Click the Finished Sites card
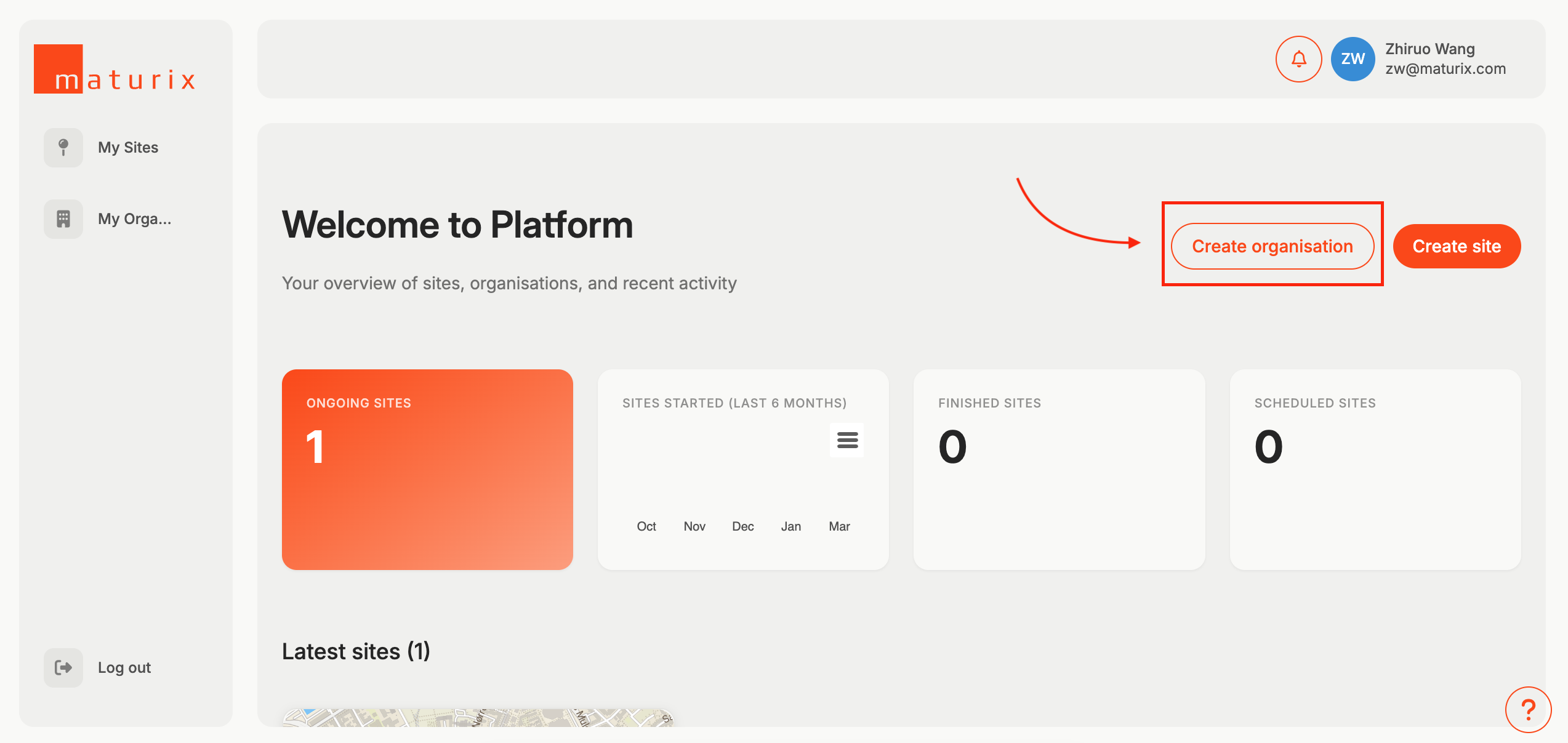The height and width of the screenshot is (743, 1568). [1059, 469]
